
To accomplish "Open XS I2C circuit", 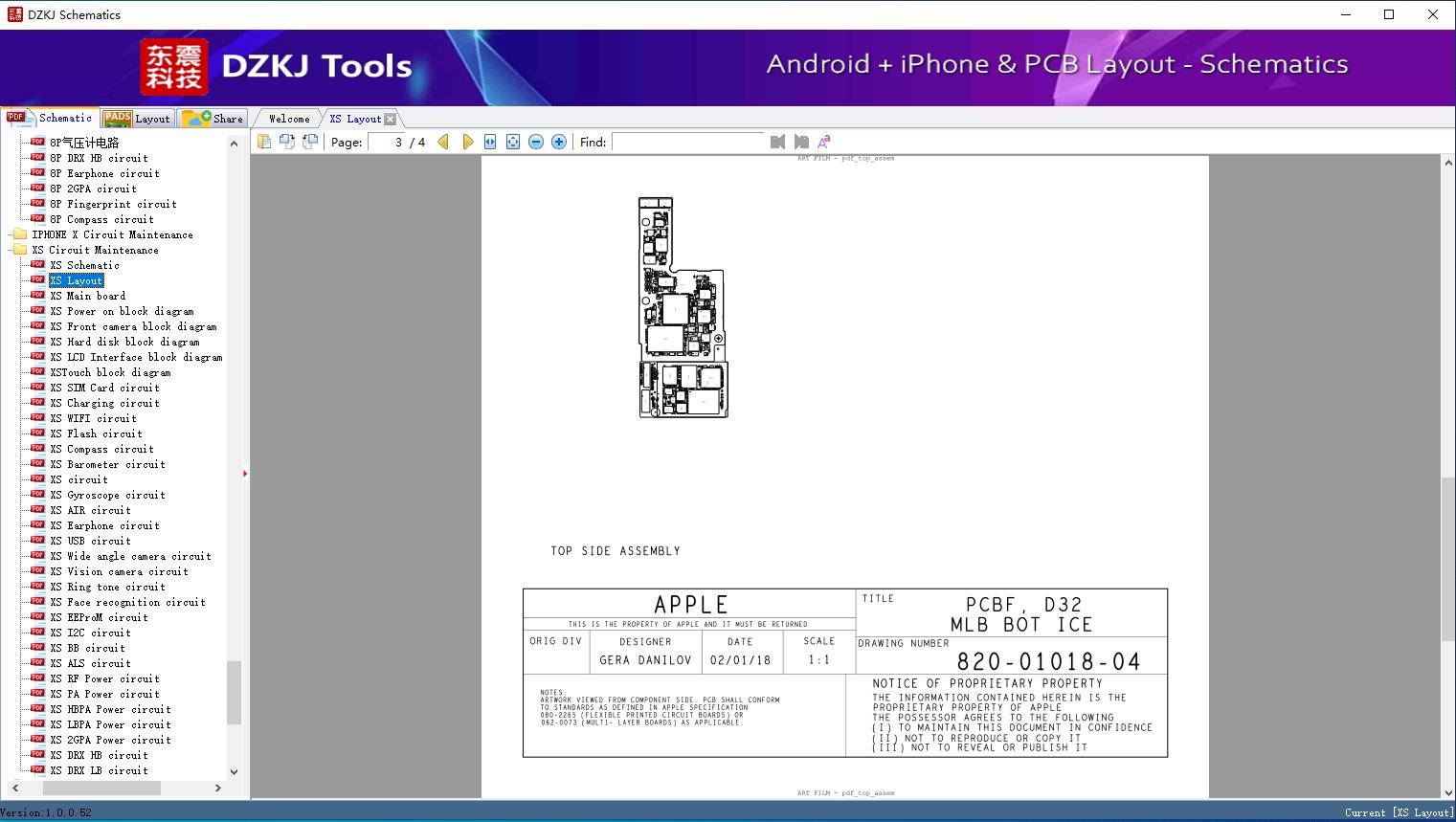I will [90, 633].
